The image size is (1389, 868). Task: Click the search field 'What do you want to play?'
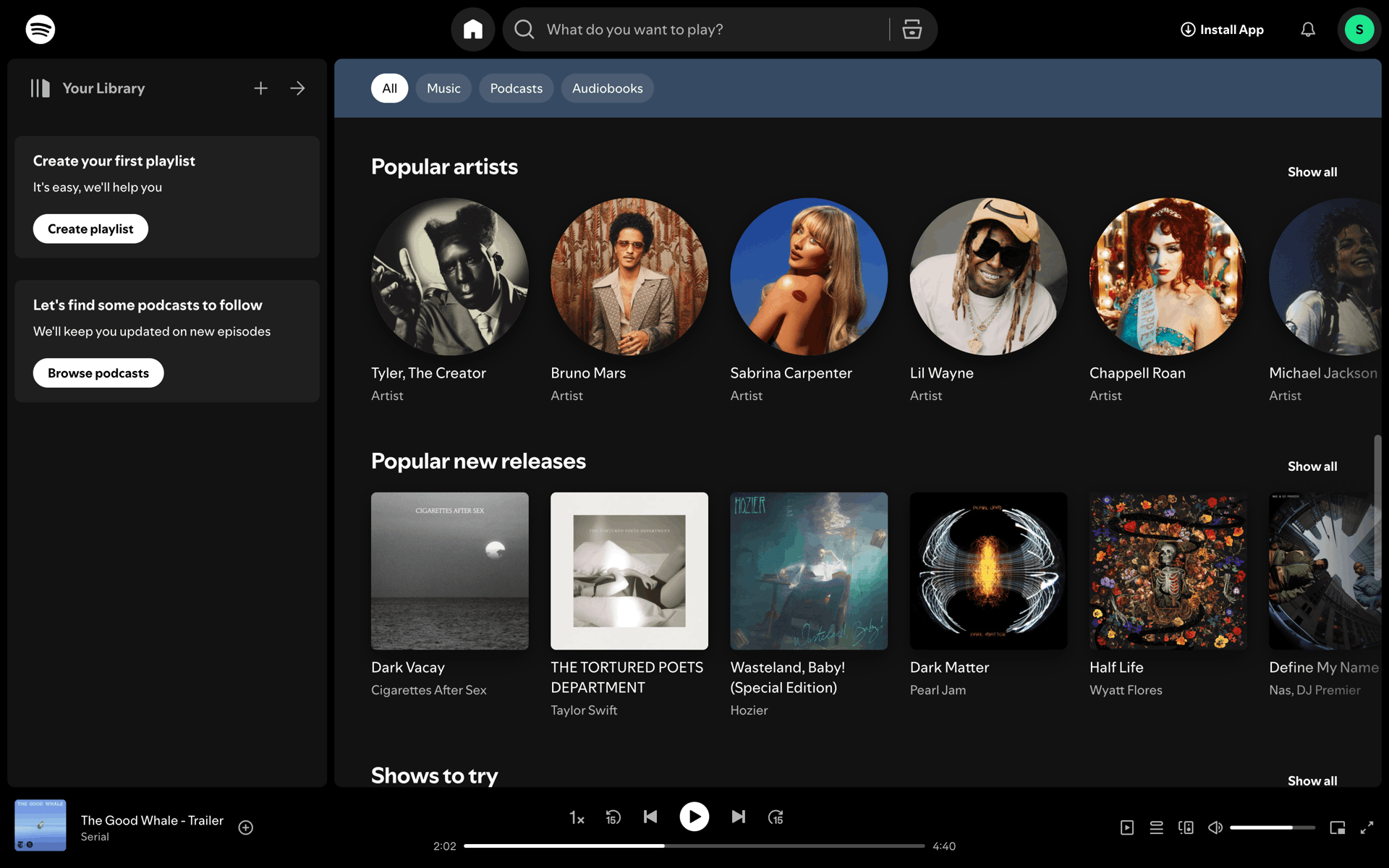tap(713, 30)
